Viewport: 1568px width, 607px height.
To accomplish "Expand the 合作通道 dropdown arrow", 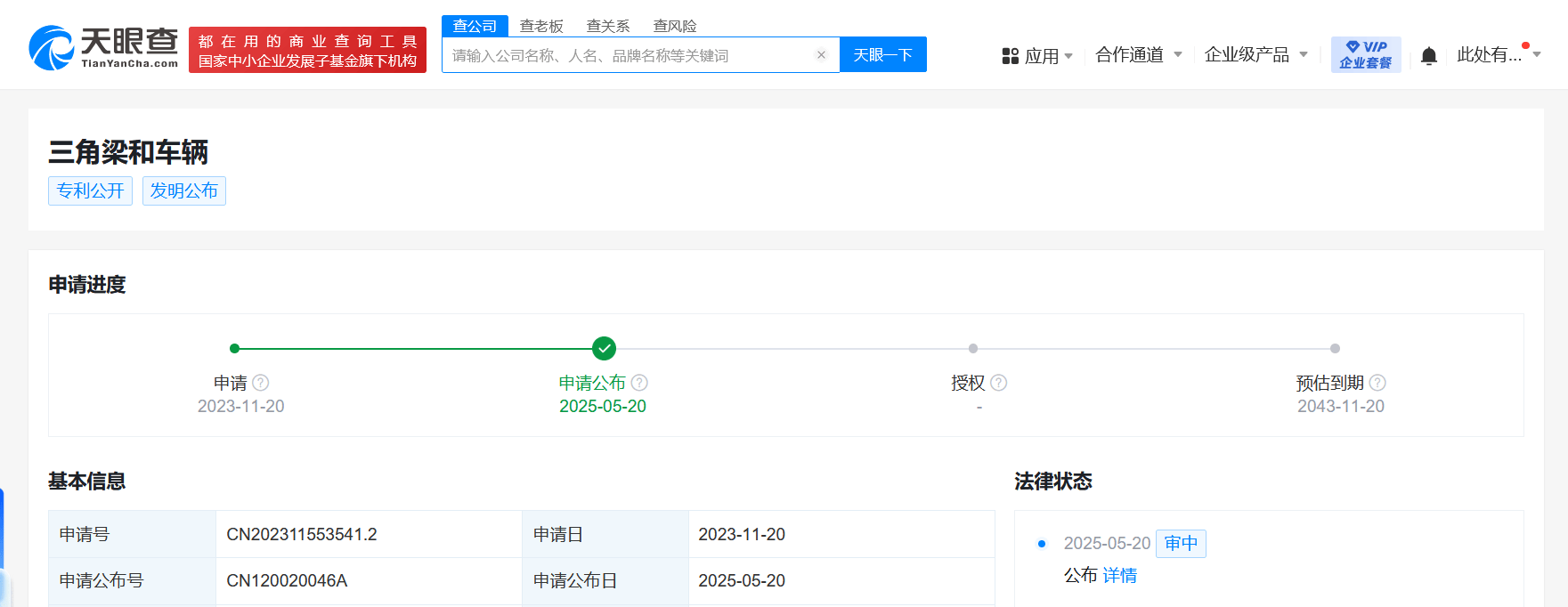I will click(x=1178, y=54).
